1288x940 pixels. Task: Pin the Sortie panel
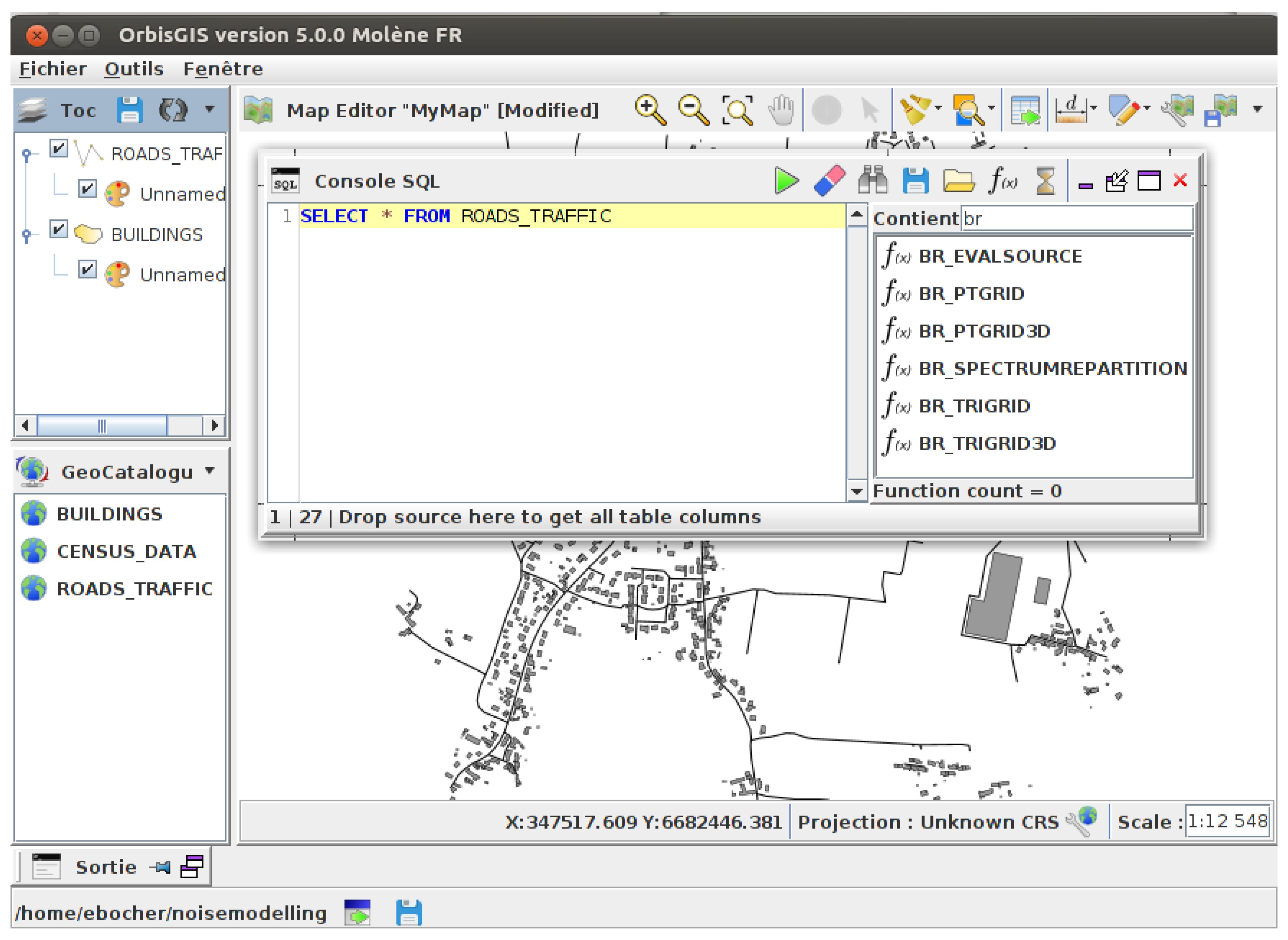[x=160, y=867]
